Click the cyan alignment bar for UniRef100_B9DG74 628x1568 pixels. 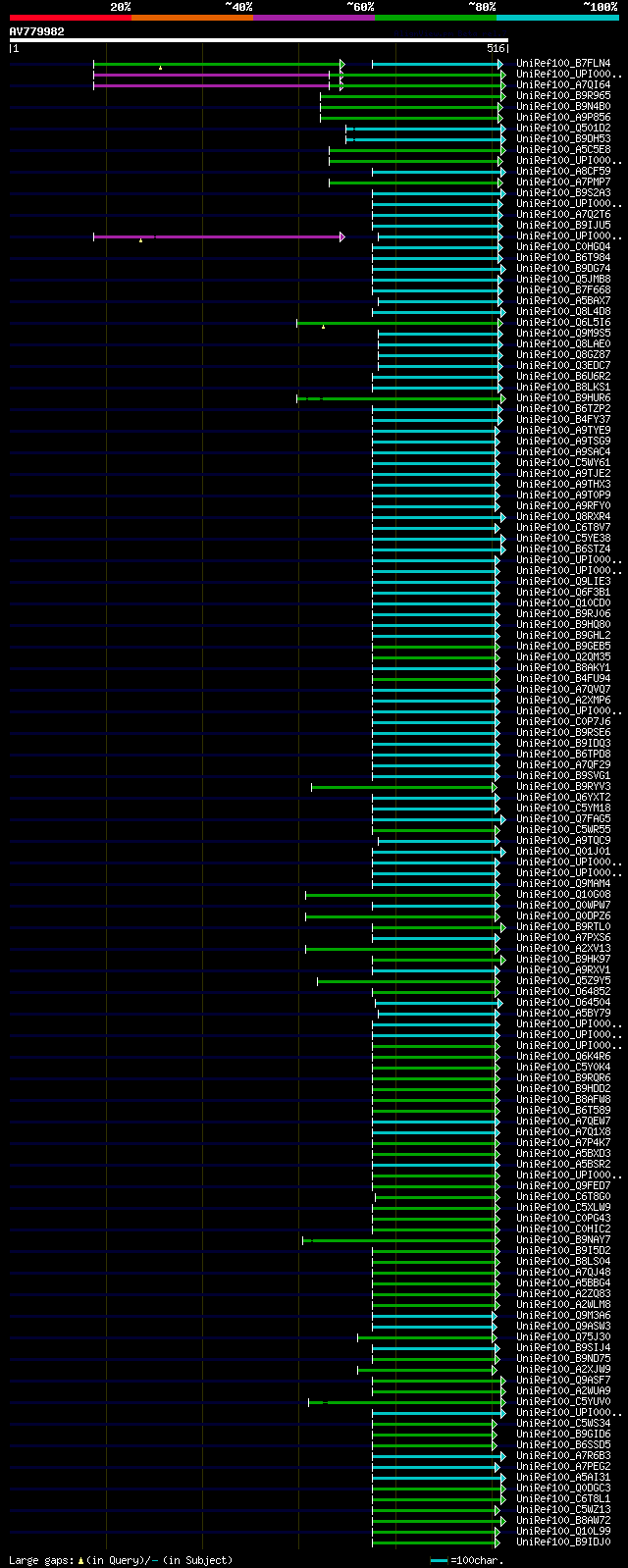[x=439, y=269]
